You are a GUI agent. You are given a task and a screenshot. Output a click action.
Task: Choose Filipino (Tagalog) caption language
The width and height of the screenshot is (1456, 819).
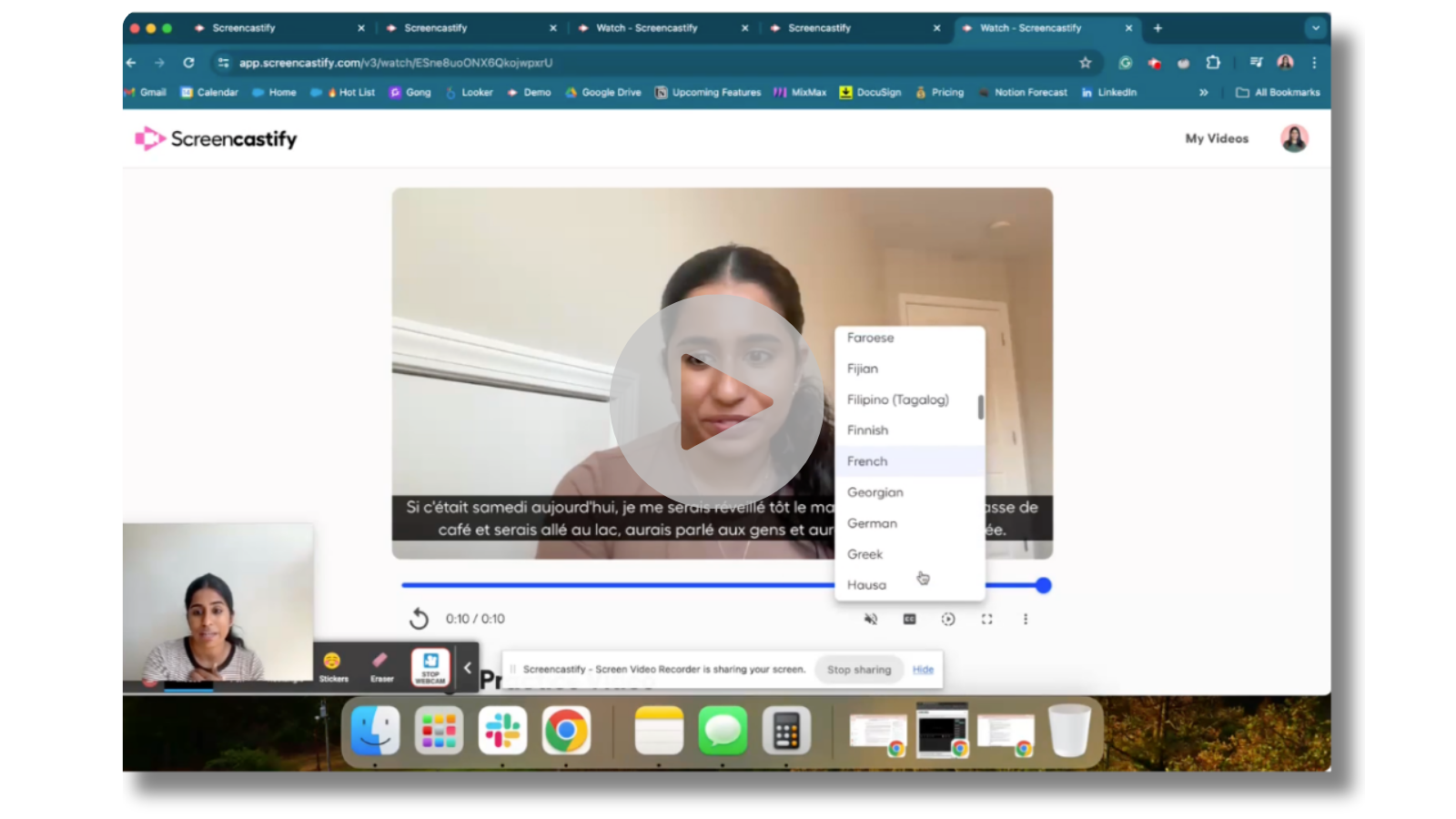tap(897, 399)
